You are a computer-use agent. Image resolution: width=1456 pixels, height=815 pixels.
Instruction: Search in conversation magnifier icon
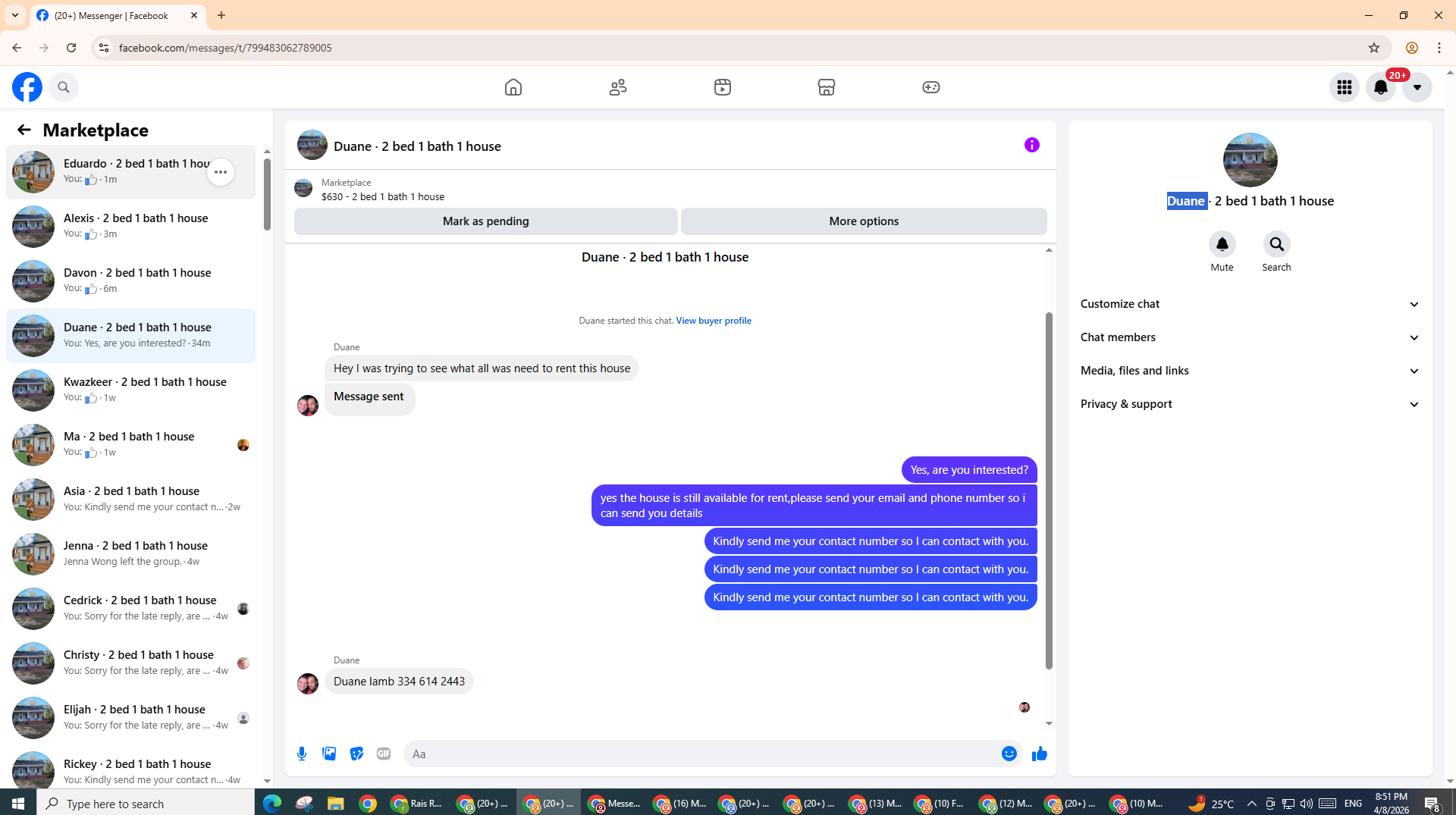pyautogui.click(x=1276, y=244)
